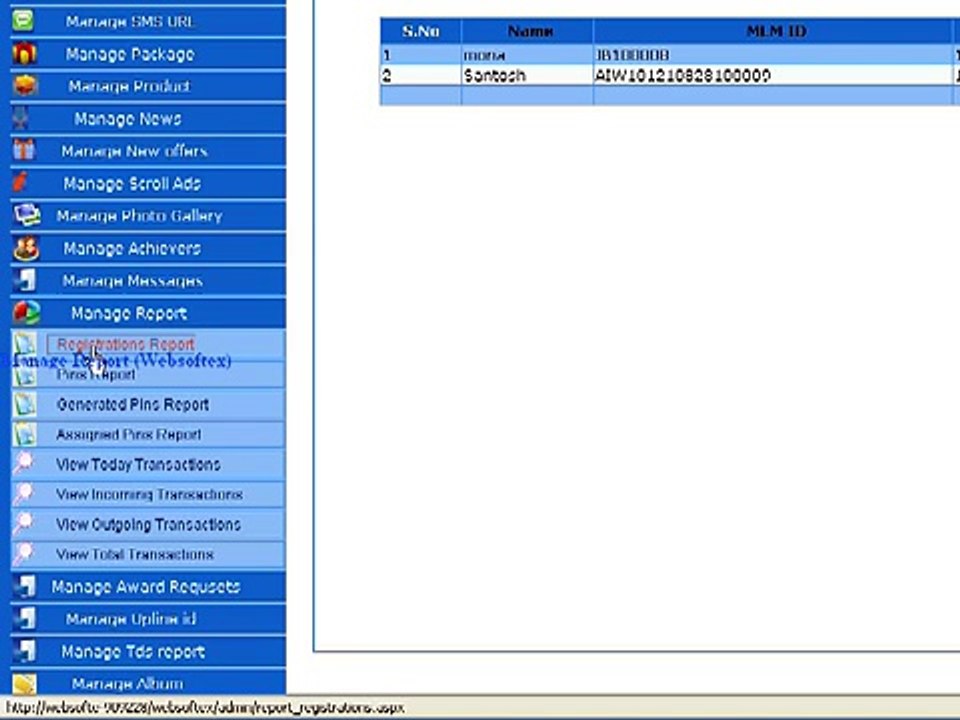Click the Assigned Pins Report document icon

click(x=25, y=434)
